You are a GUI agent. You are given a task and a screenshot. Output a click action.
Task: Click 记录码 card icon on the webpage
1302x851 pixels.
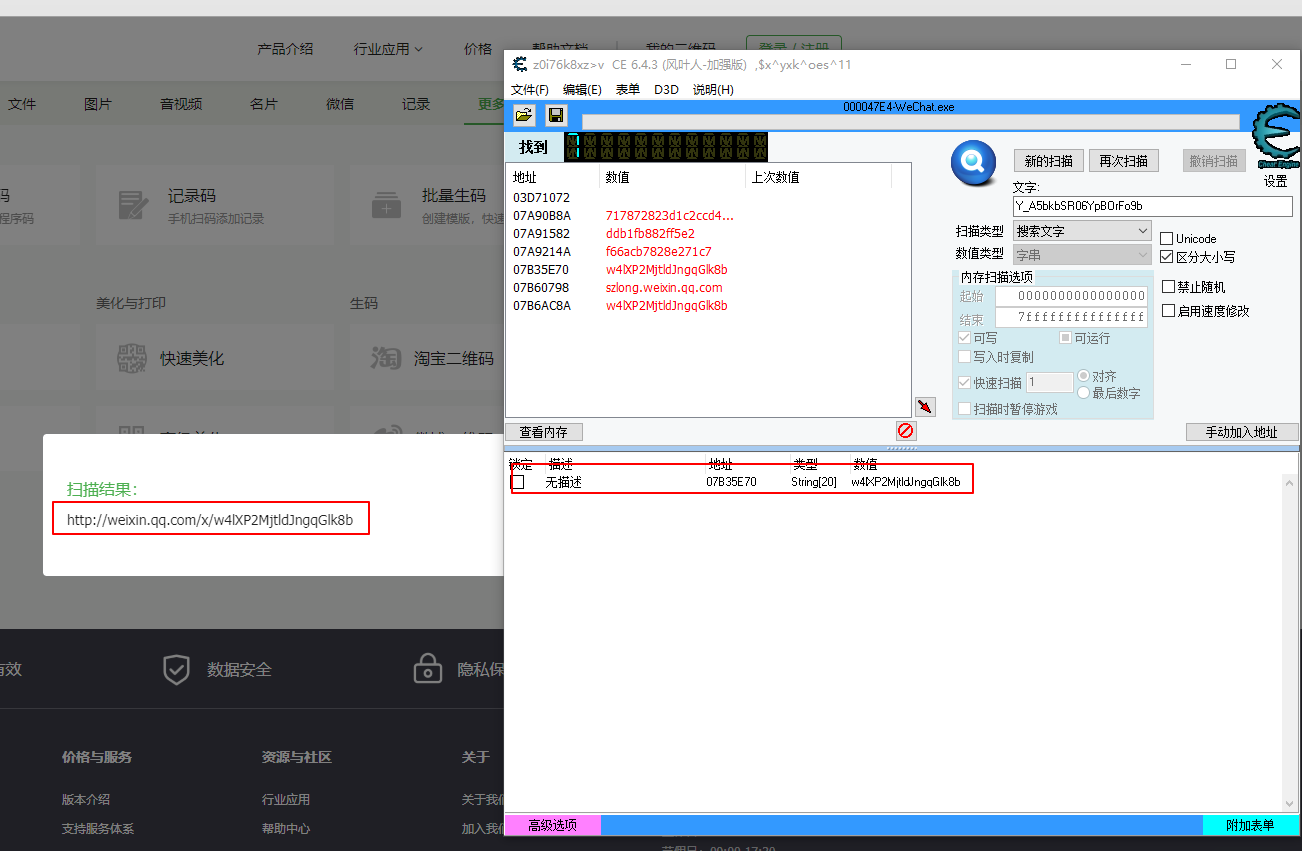click(133, 205)
